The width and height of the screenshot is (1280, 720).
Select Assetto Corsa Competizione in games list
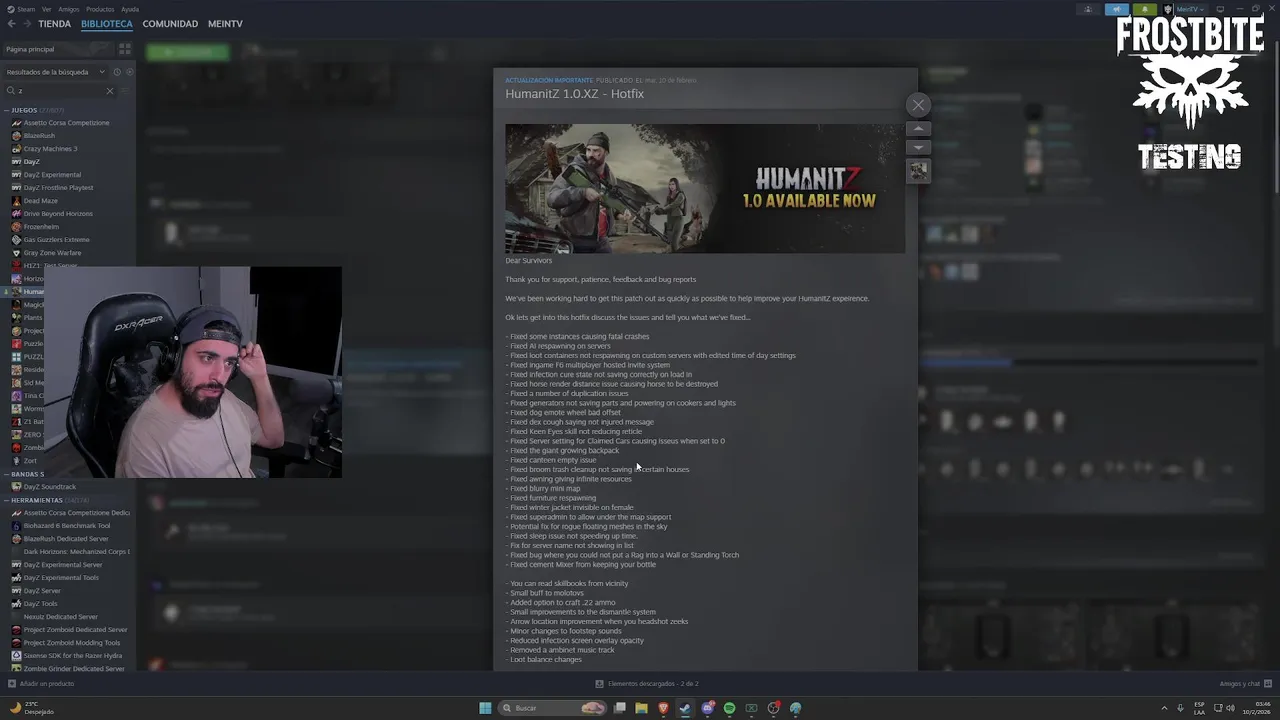pos(66,123)
